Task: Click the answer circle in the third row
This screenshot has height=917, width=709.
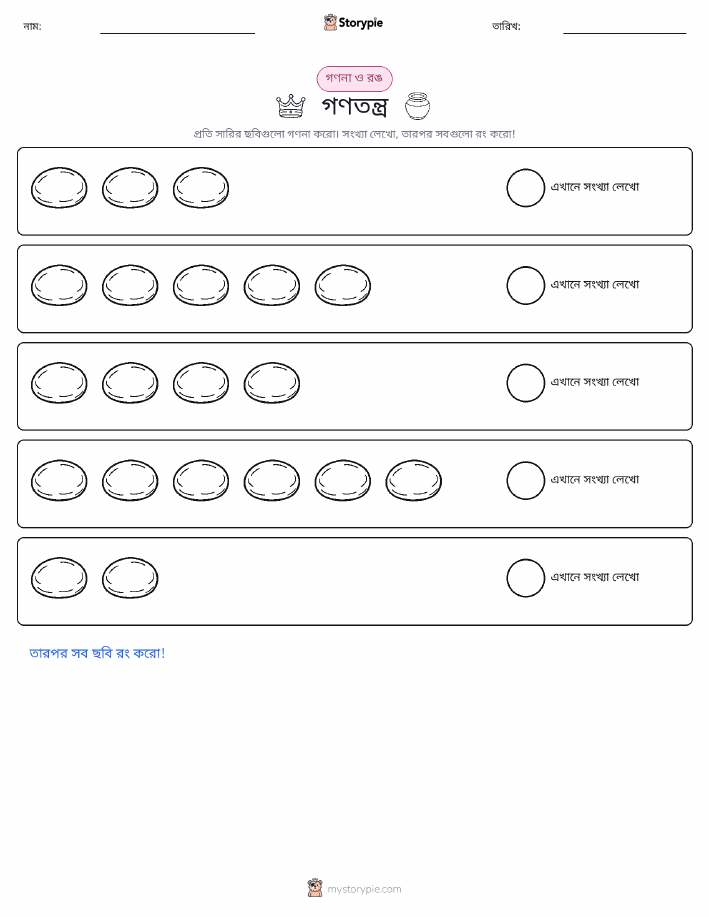Action: (x=525, y=383)
